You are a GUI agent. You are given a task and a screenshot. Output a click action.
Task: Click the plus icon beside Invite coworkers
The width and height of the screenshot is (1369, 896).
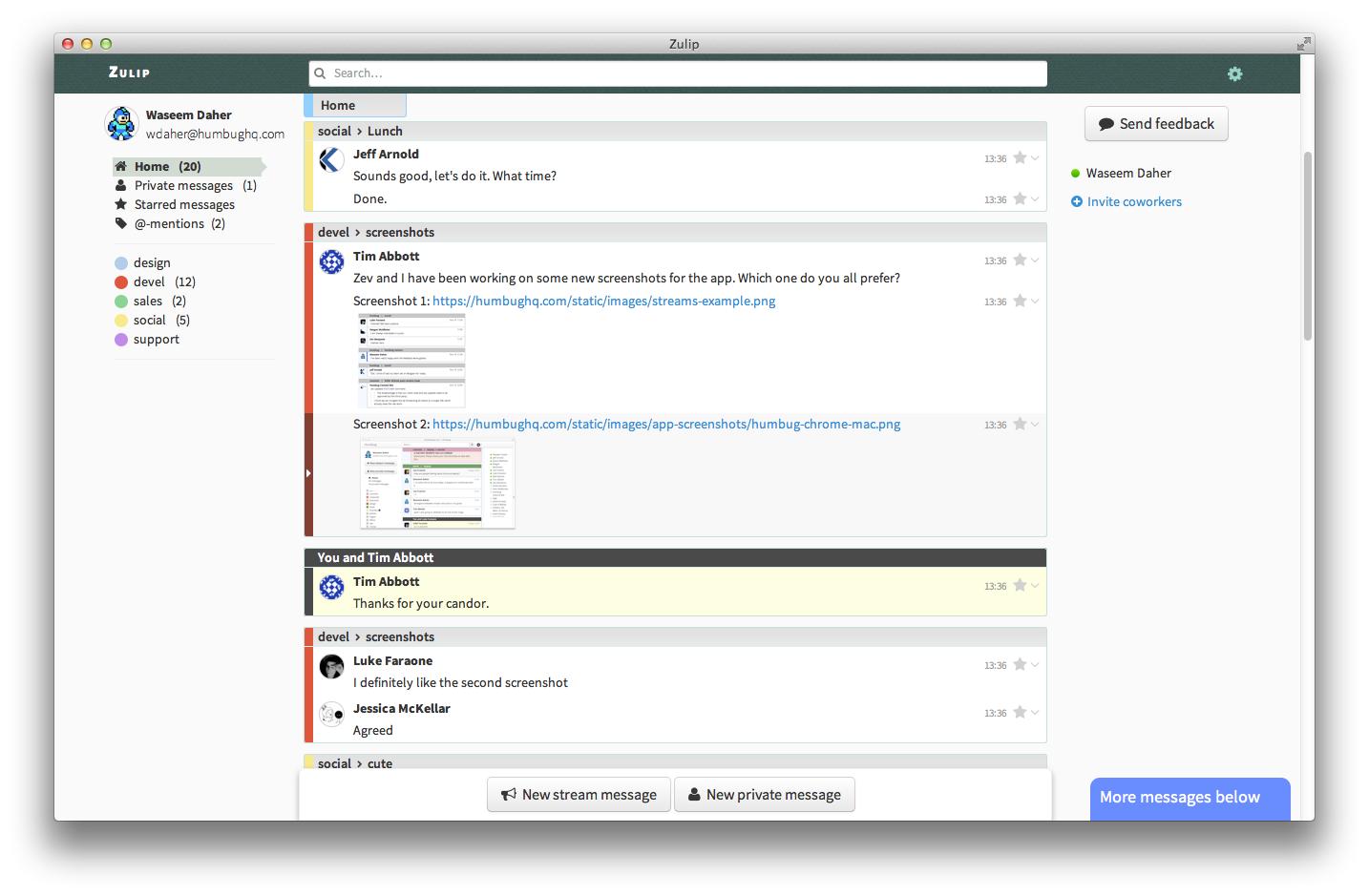tap(1077, 201)
